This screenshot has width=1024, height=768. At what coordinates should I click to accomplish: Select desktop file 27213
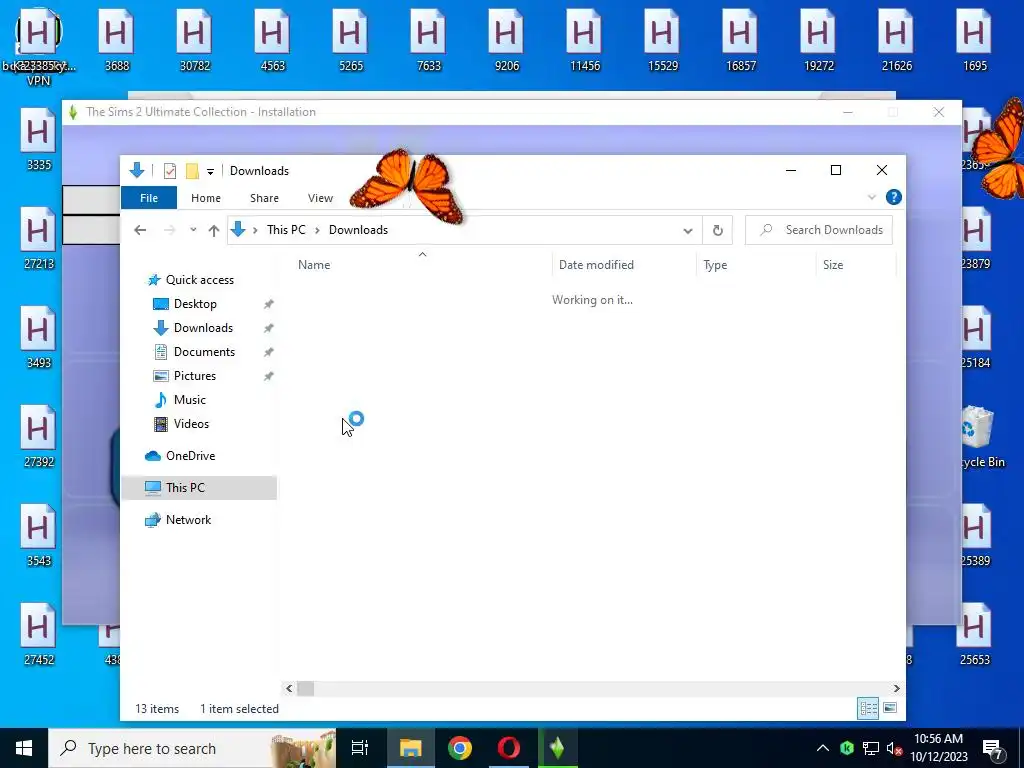point(39,237)
